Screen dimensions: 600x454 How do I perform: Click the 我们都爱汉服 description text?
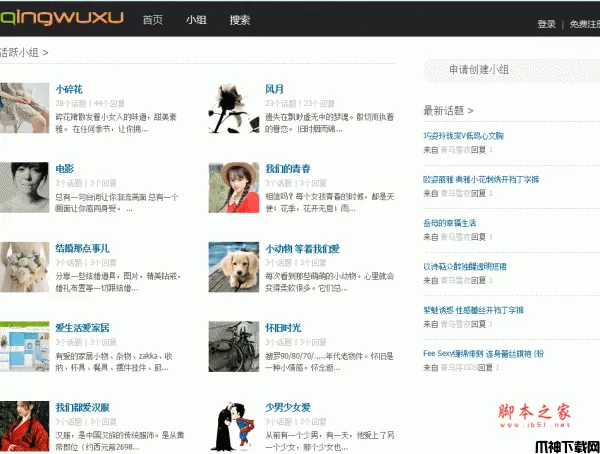point(120,441)
